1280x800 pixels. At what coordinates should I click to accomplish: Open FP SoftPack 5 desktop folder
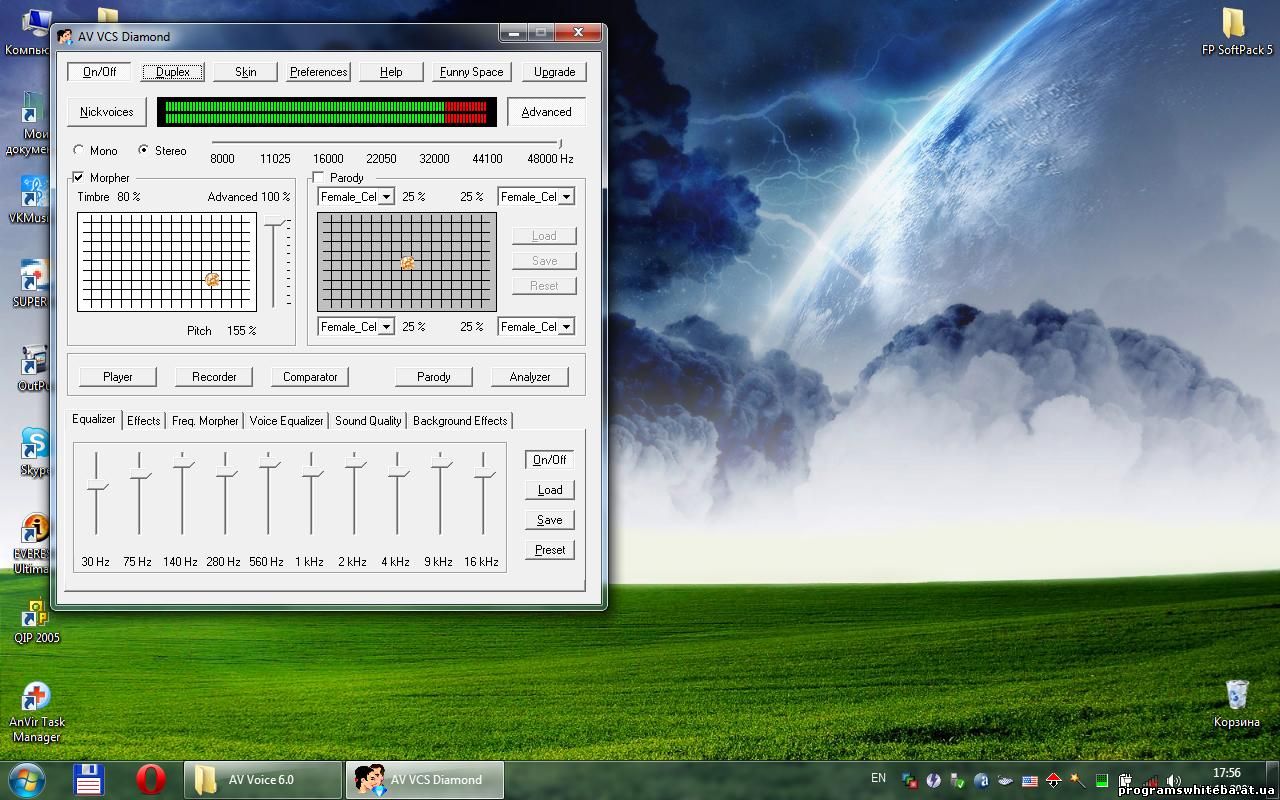tap(1236, 31)
